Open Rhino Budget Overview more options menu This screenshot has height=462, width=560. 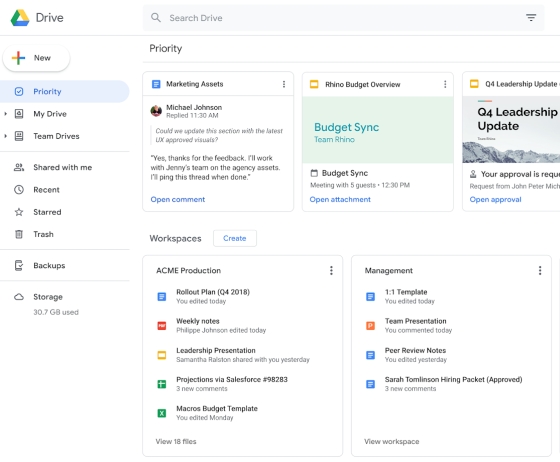445,84
